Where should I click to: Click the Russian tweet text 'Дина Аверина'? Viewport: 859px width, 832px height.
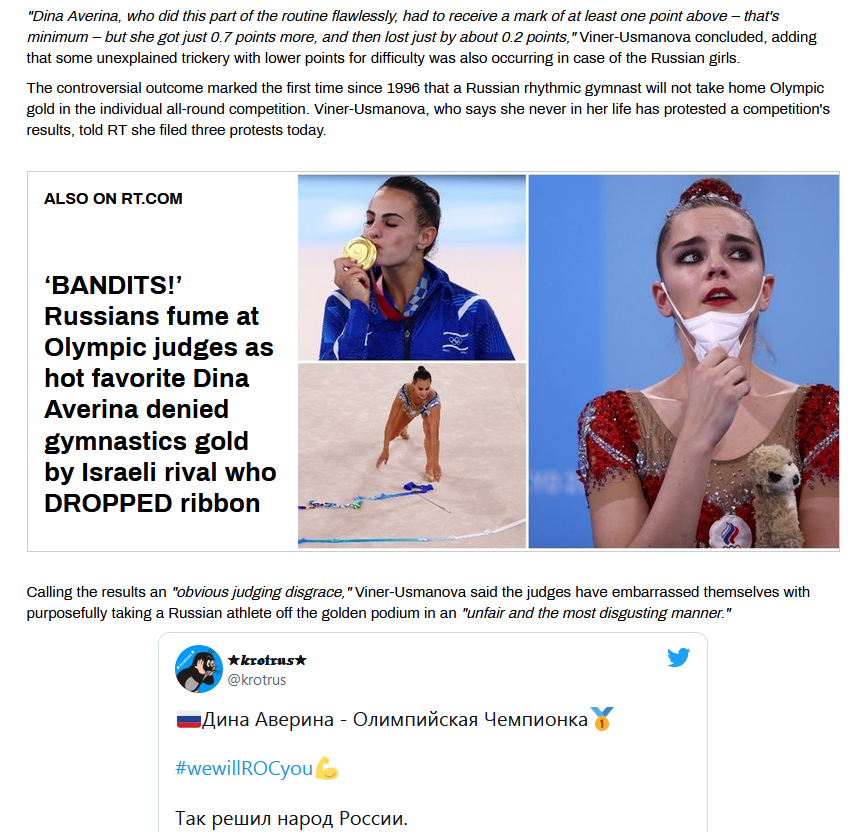coord(267,719)
